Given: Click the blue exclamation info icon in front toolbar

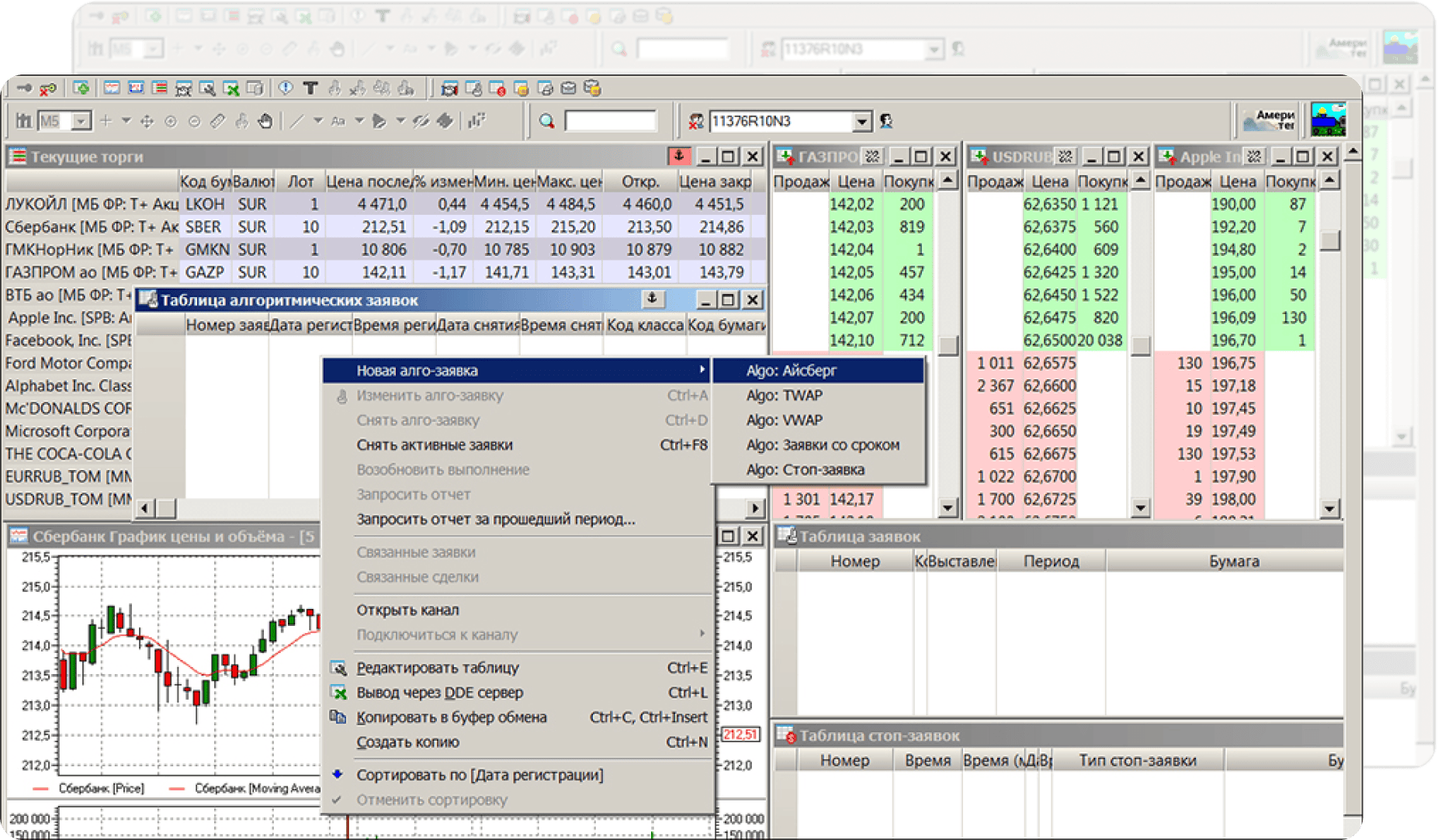Looking at the screenshot, I should click(286, 88).
